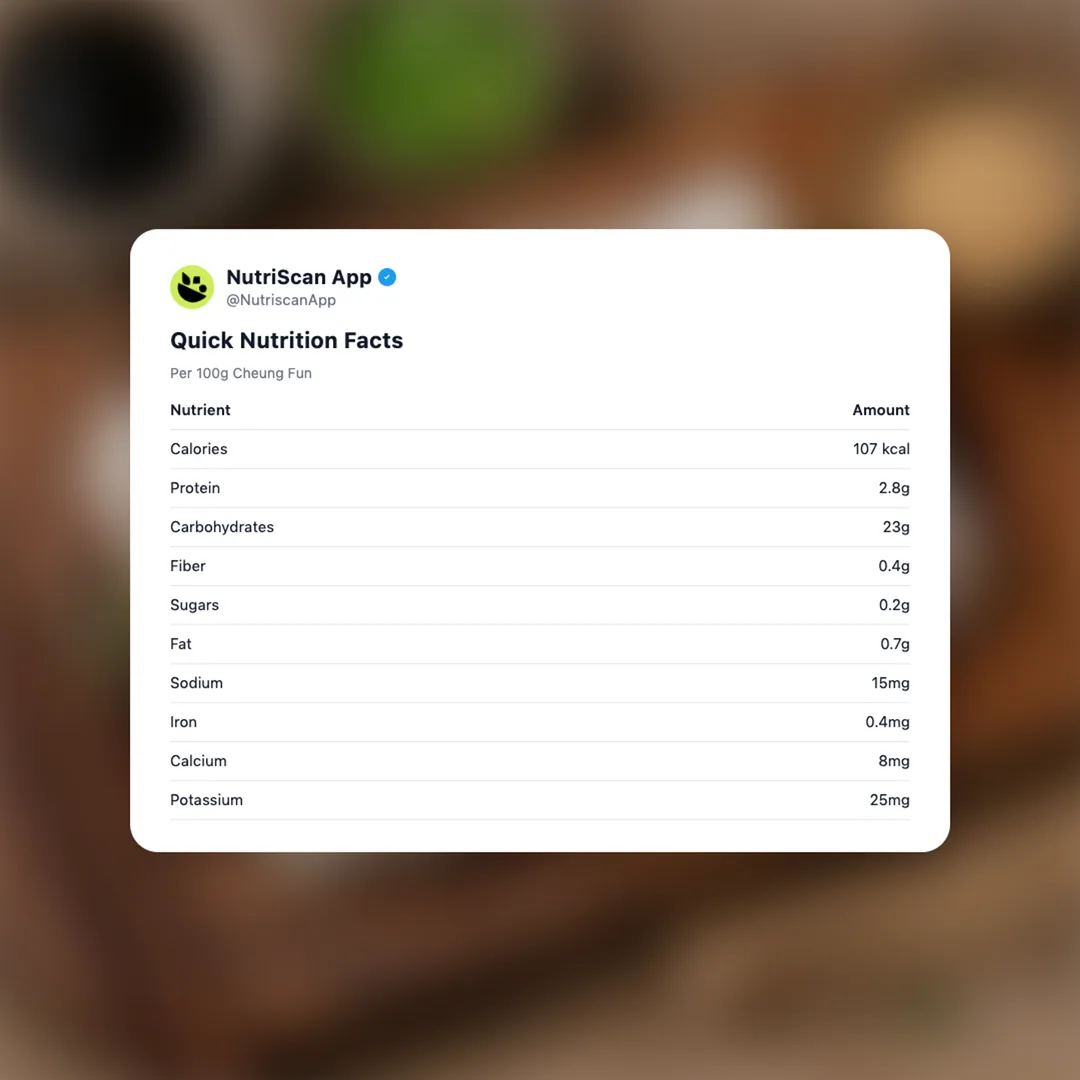1080x1080 pixels.
Task: Select the Protein row label
Action: [x=195, y=488]
